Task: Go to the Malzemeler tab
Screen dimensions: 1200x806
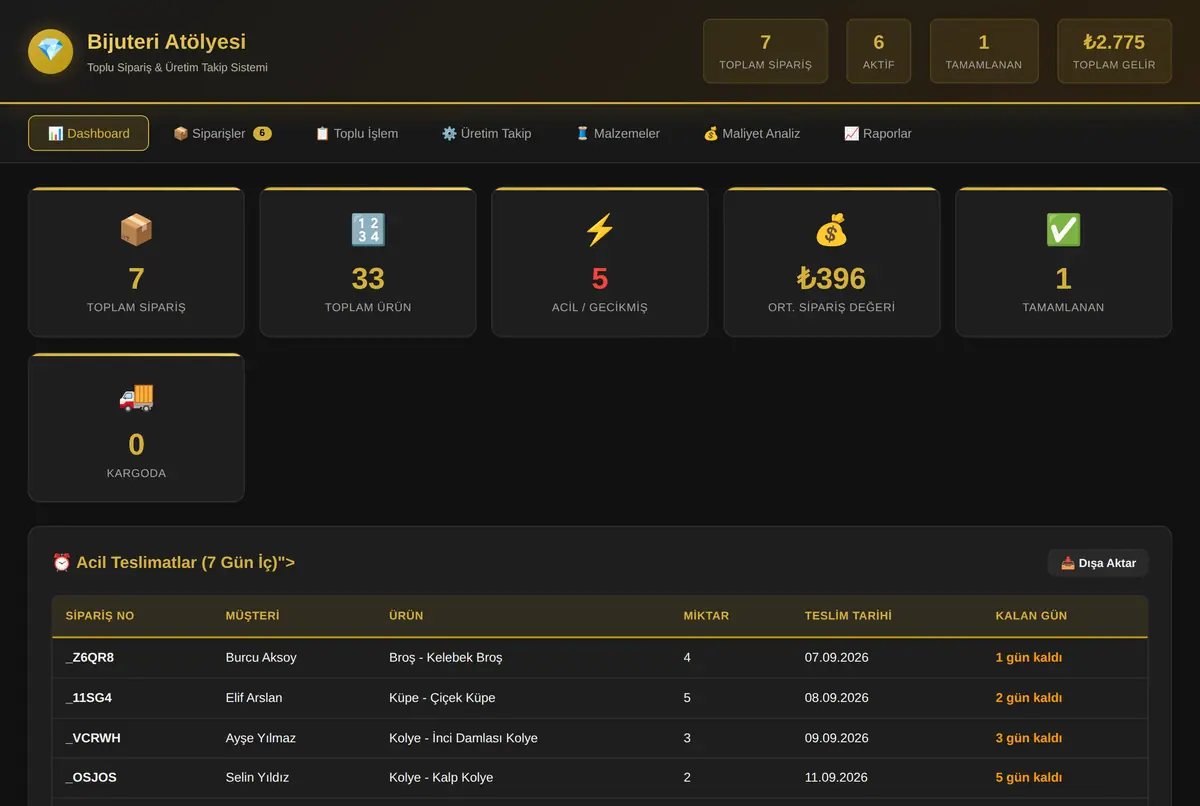Action: 617,133
